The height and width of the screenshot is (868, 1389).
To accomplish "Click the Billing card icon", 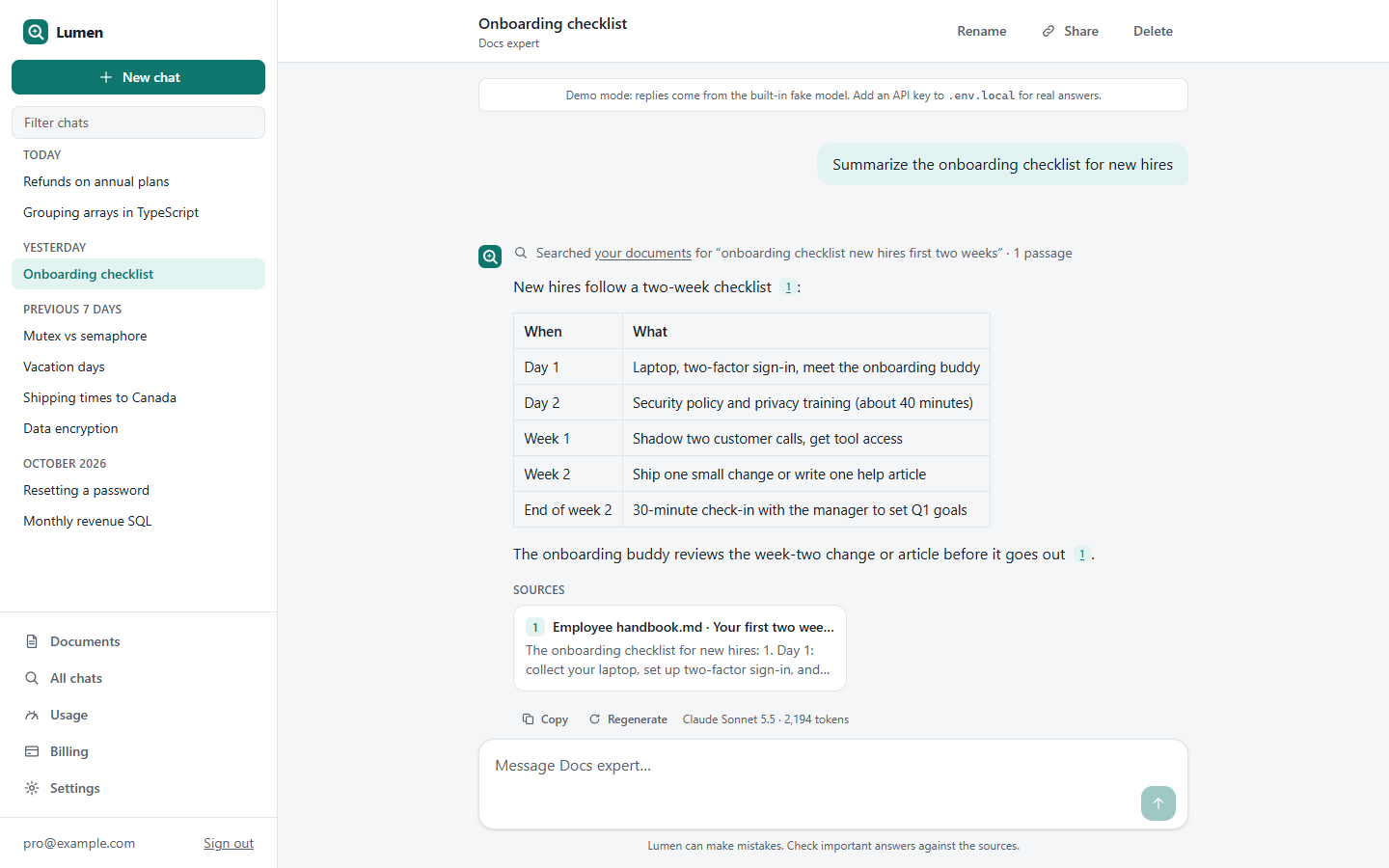I will pyautogui.click(x=32, y=751).
